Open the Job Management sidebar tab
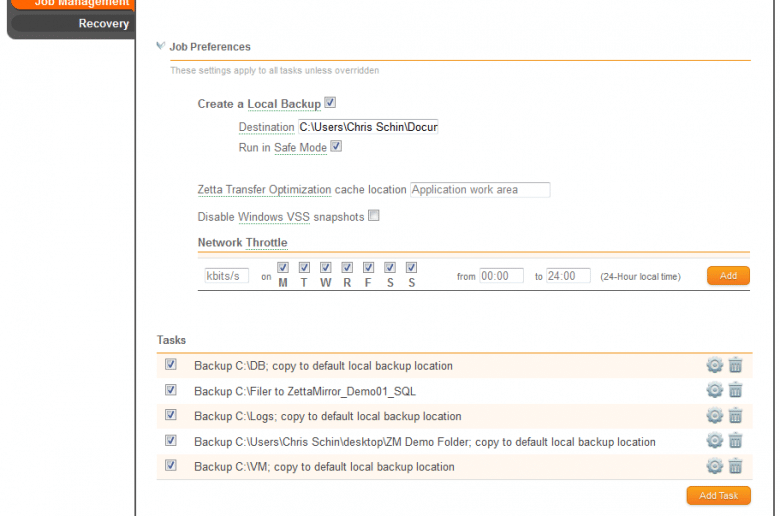This screenshot has width=780, height=516. point(73,4)
